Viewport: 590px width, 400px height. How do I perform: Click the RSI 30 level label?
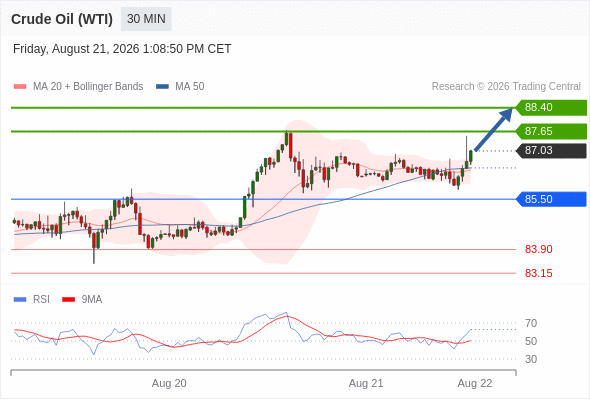[x=531, y=359]
